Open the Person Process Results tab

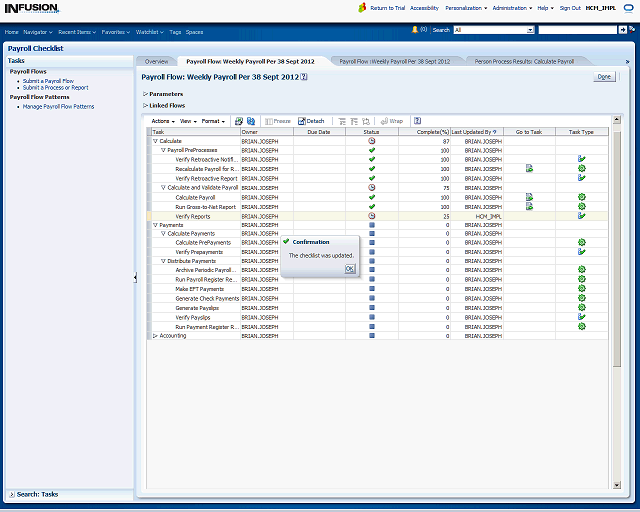point(524,61)
